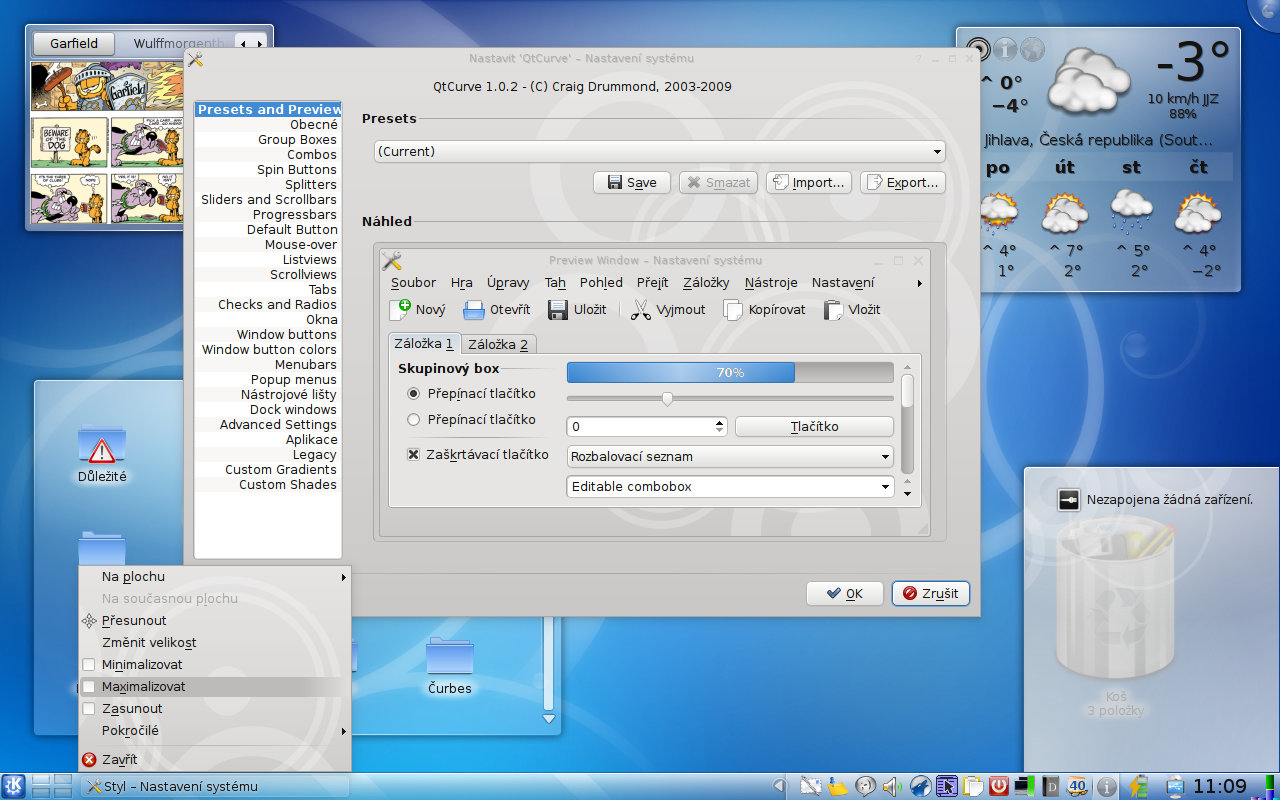Open the KDE application launcher
The width and height of the screenshot is (1280, 800).
click(x=14, y=786)
